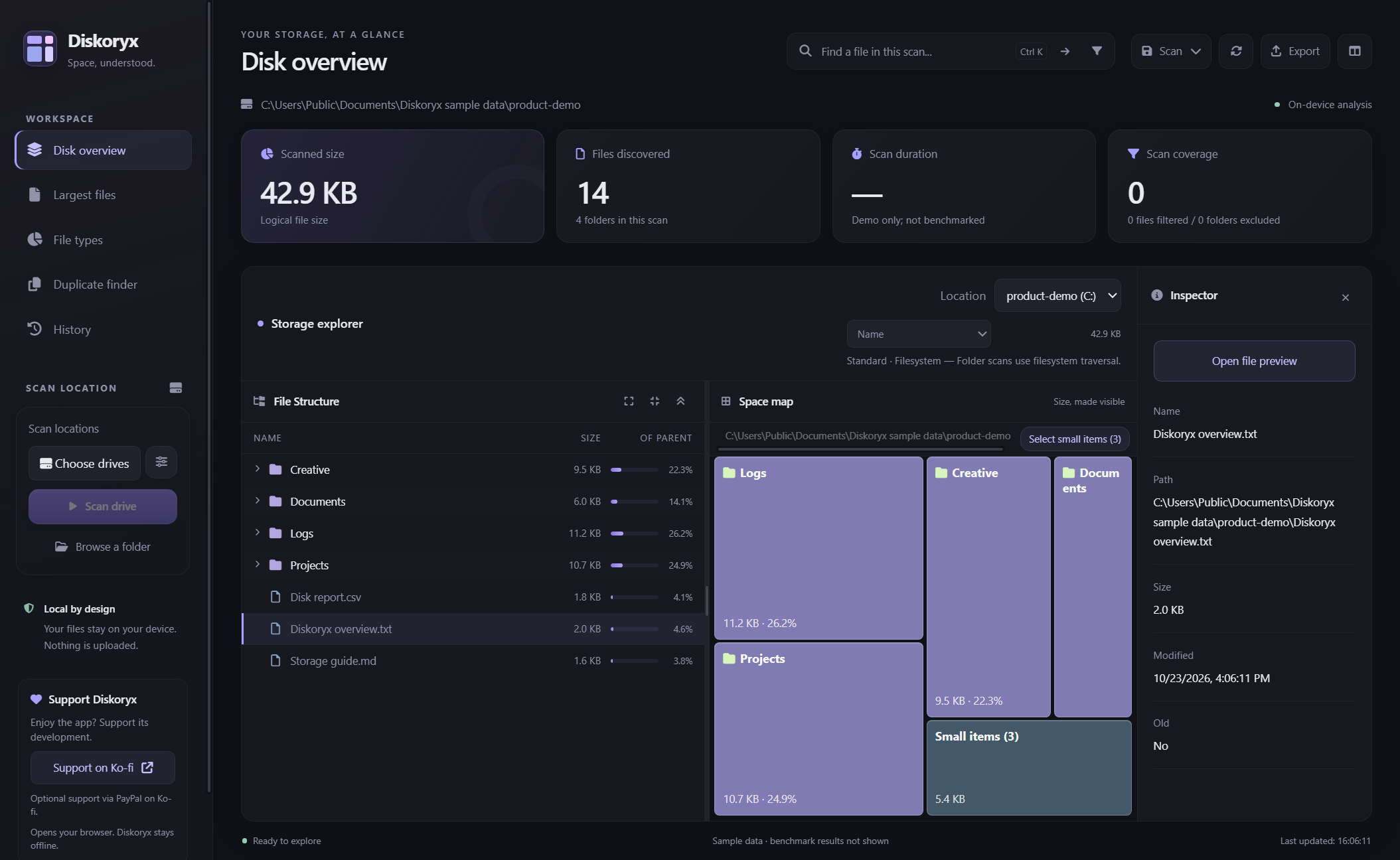Screen dimensions: 1400x860
Task: Click the search field to find a file
Action: (914, 51)
